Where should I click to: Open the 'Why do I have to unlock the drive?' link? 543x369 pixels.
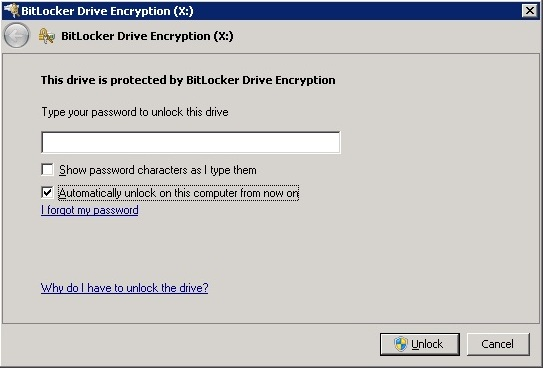tap(125, 288)
